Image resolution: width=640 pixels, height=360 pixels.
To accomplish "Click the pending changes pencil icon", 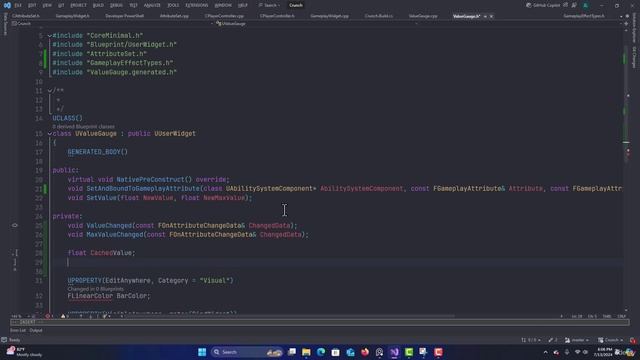I will coord(553,340).
